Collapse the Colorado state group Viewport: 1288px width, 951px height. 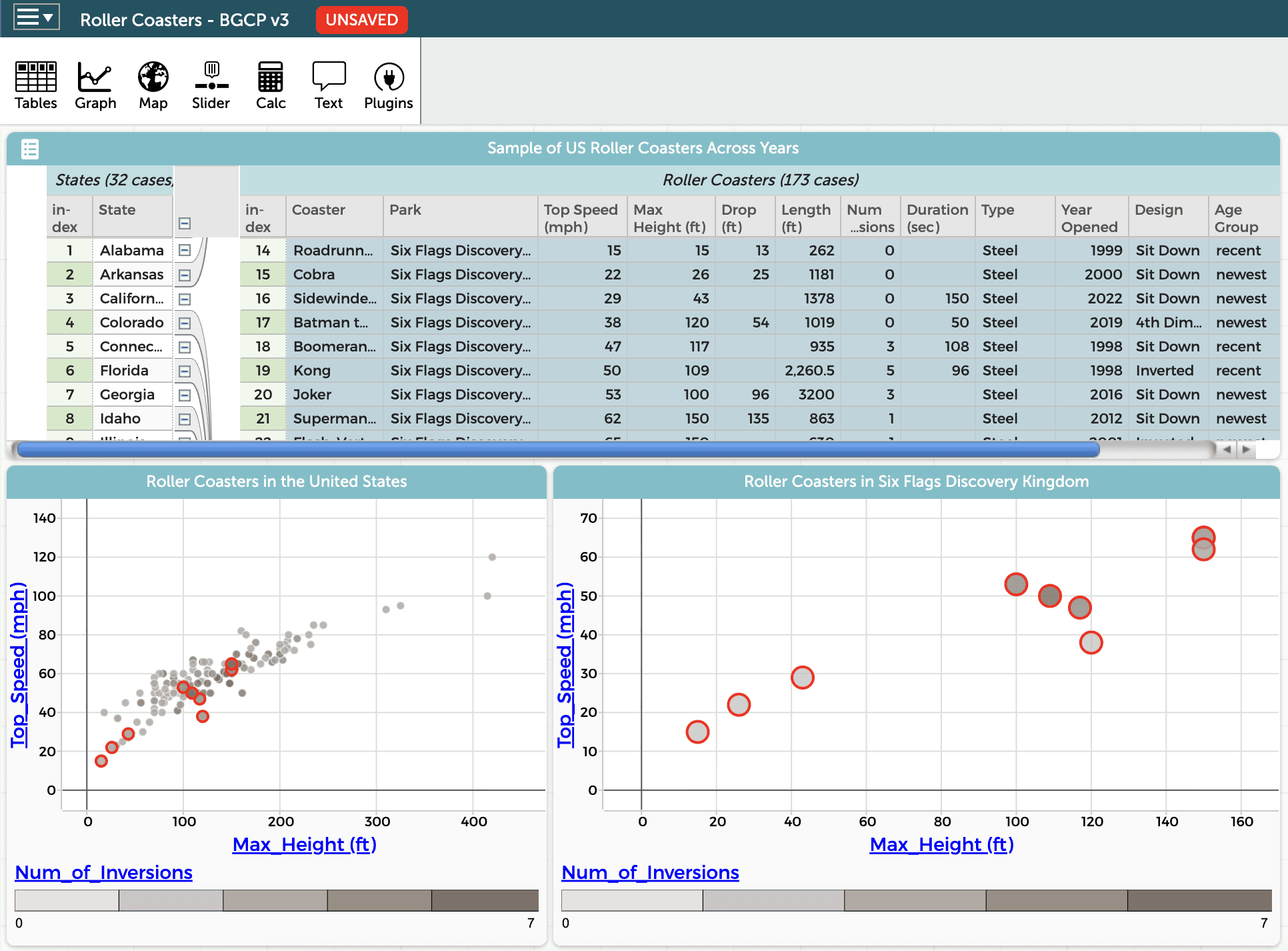[185, 323]
